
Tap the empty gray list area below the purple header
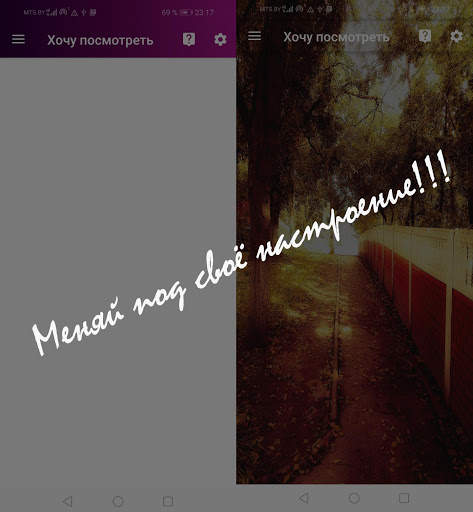(x=118, y=270)
